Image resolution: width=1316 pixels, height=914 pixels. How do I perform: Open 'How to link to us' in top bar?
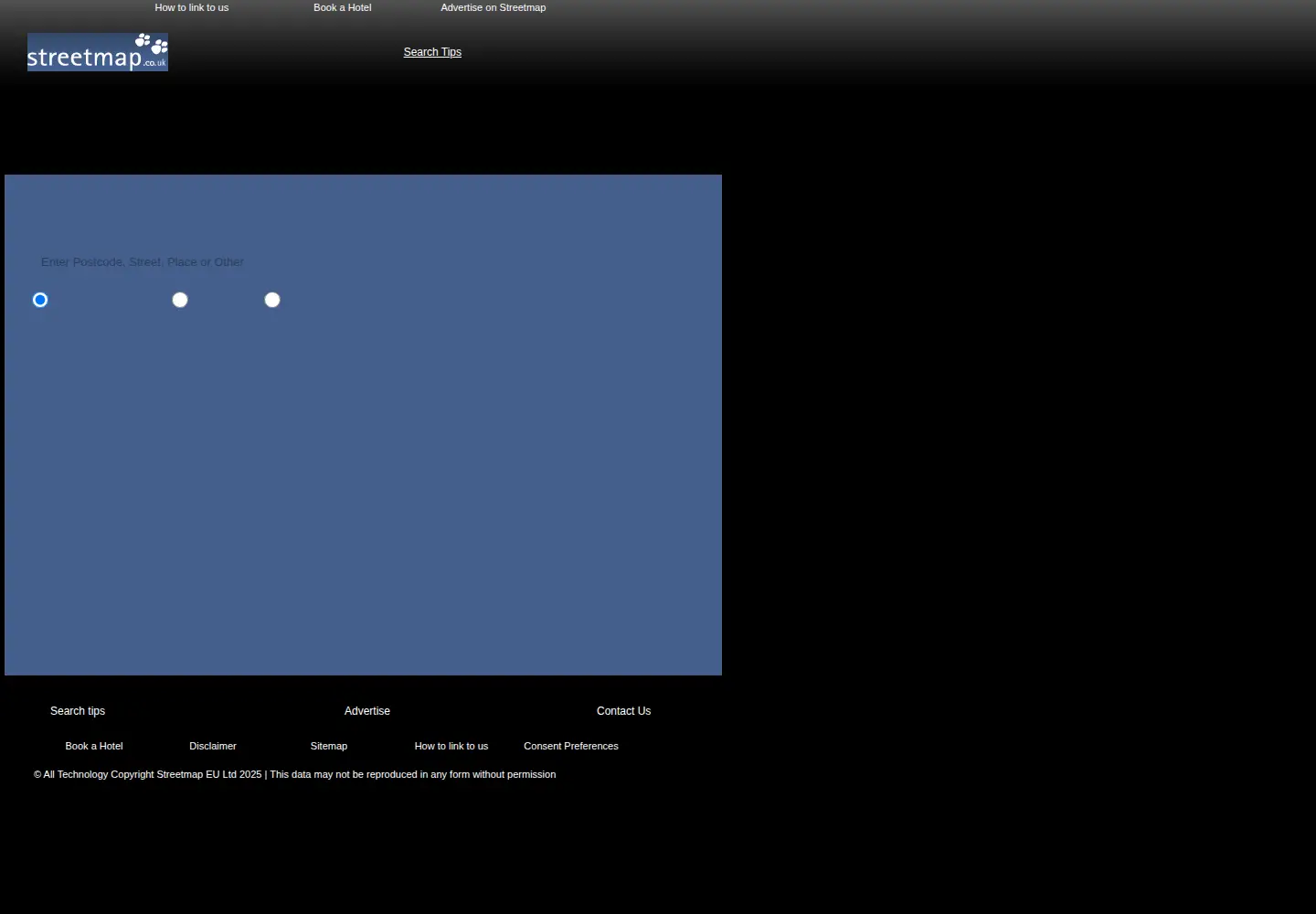[x=192, y=7]
